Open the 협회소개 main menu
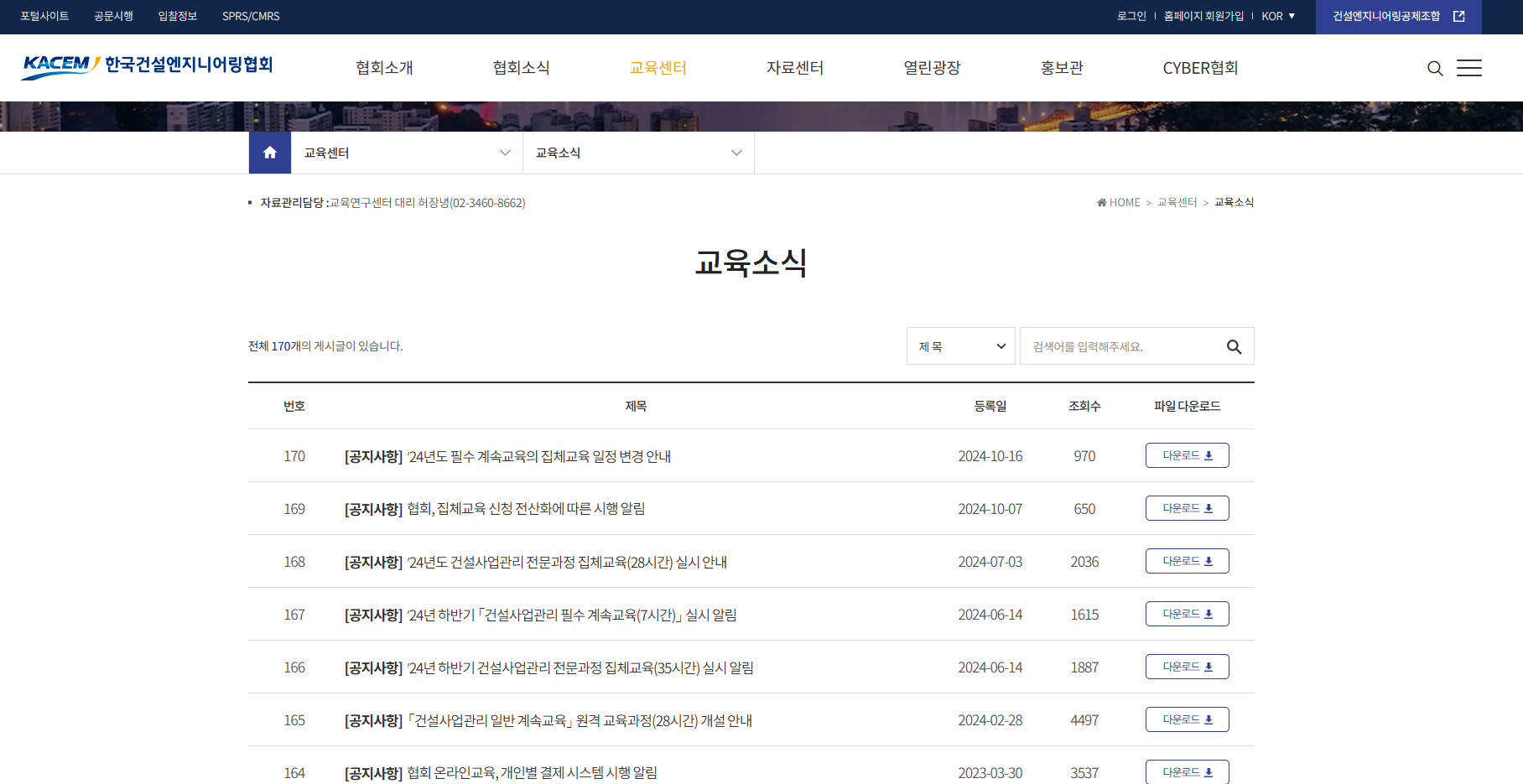Image resolution: width=1523 pixels, height=784 pixels. [384, 68]
